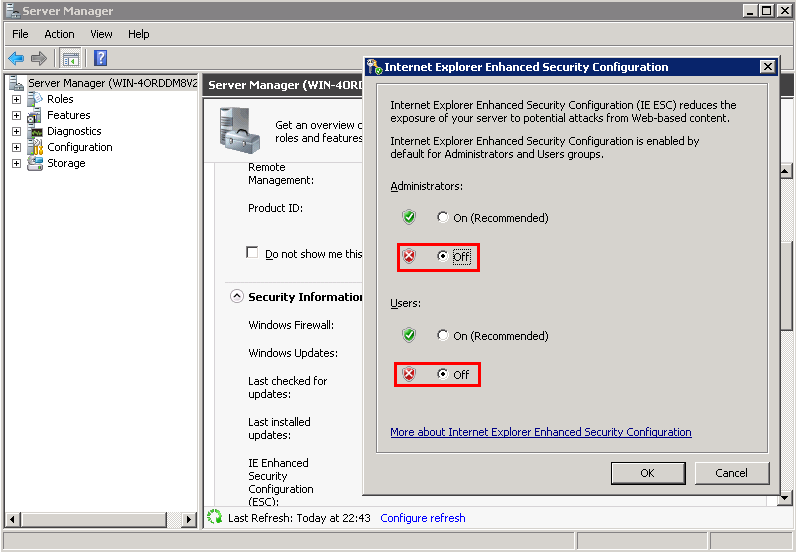This screenshot has height=552, width=796.
Task: Click the Configure refresh link
Action: click(423, 517)
